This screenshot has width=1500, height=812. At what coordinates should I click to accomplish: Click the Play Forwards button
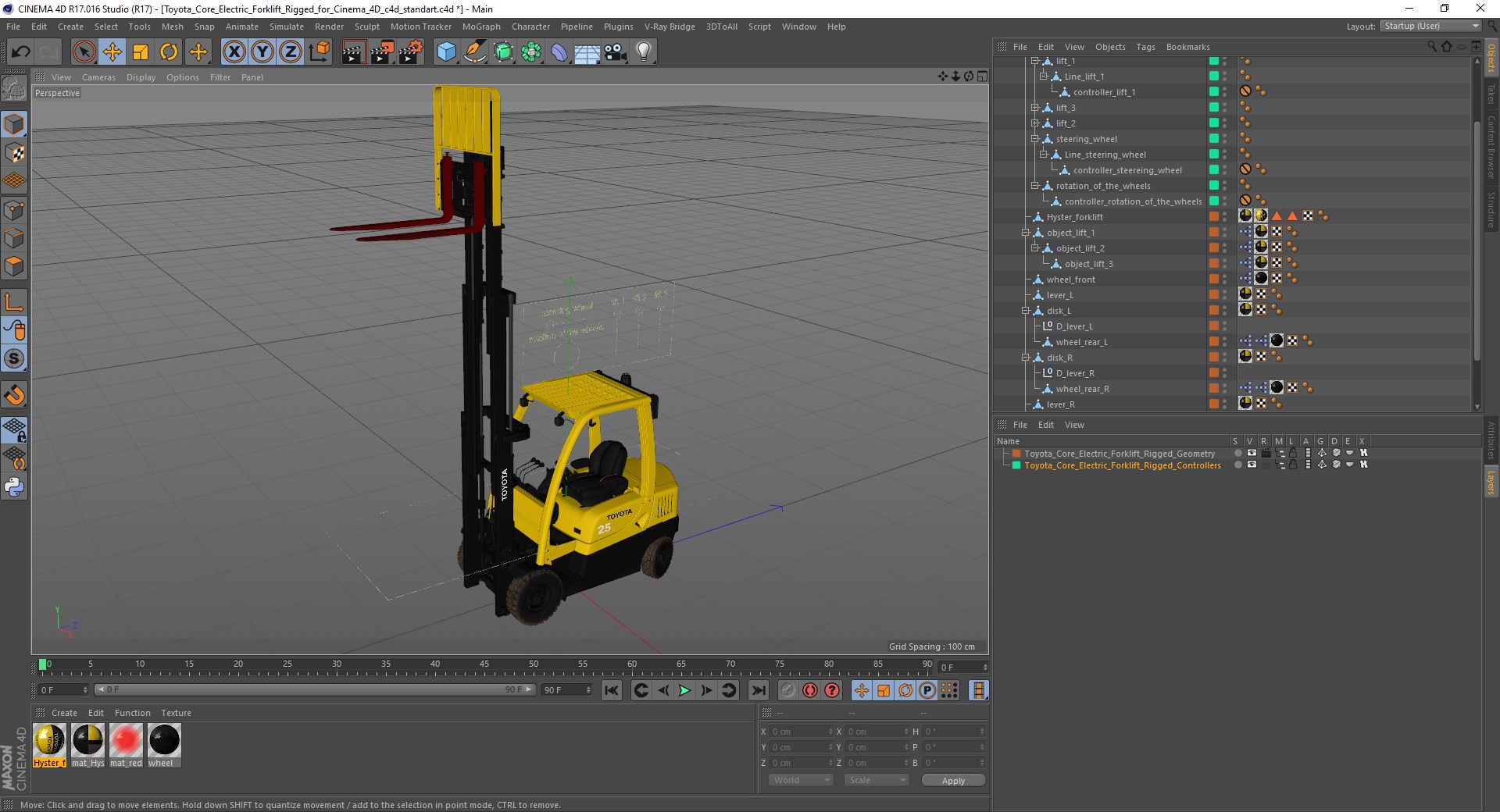(x=684, y=690)
